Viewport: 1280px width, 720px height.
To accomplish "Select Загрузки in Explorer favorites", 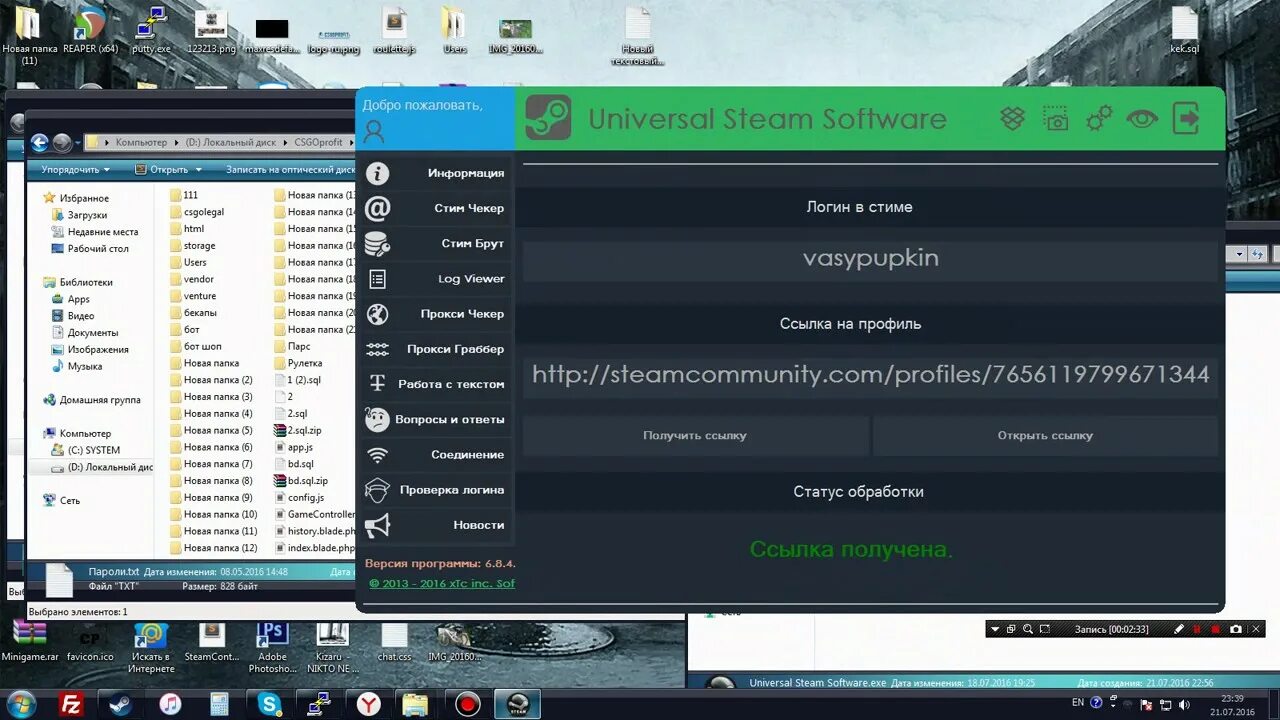I will (x=87, y=215).
